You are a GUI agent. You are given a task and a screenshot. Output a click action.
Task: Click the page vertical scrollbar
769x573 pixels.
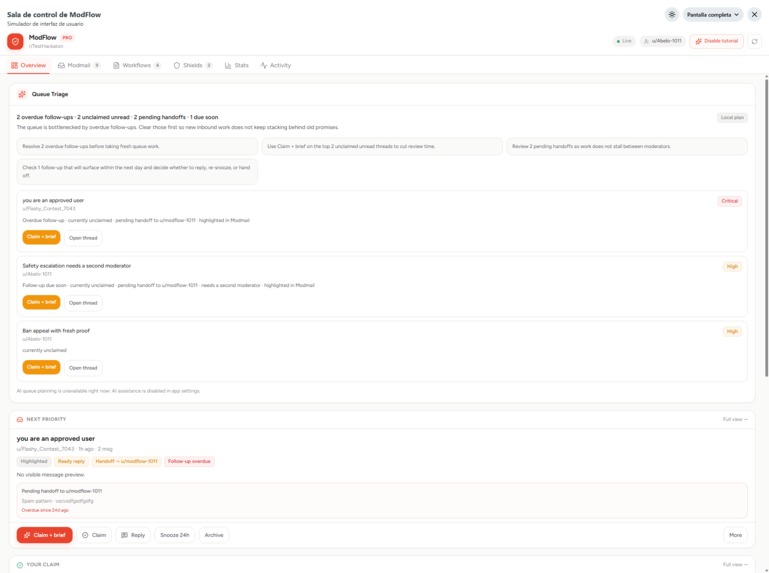(767, 226)
